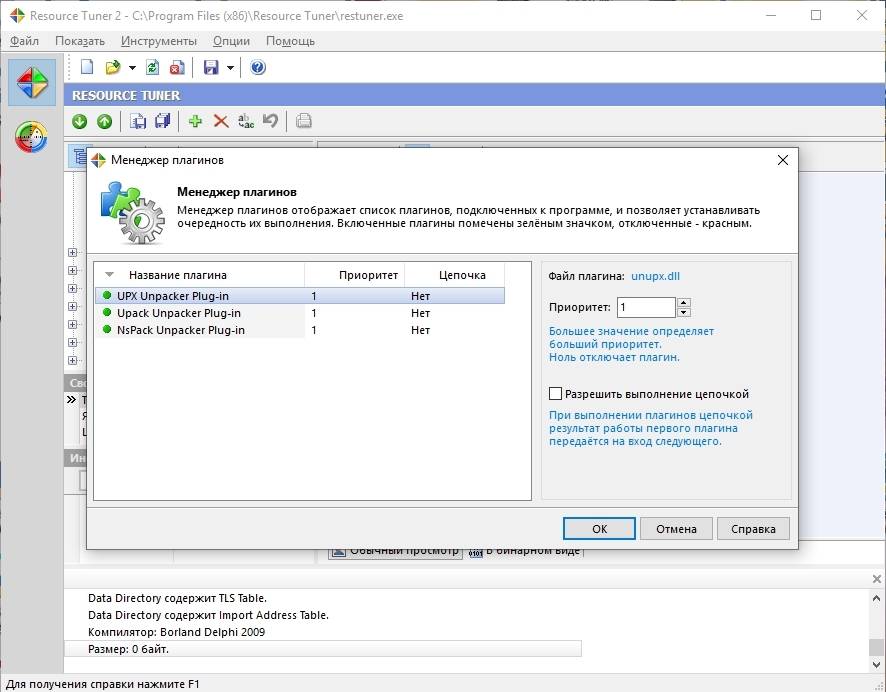Select the 'NsPack Unpacker Plug-in' row
Viewport: 886px width, 692px height.
tap(300, 329)
